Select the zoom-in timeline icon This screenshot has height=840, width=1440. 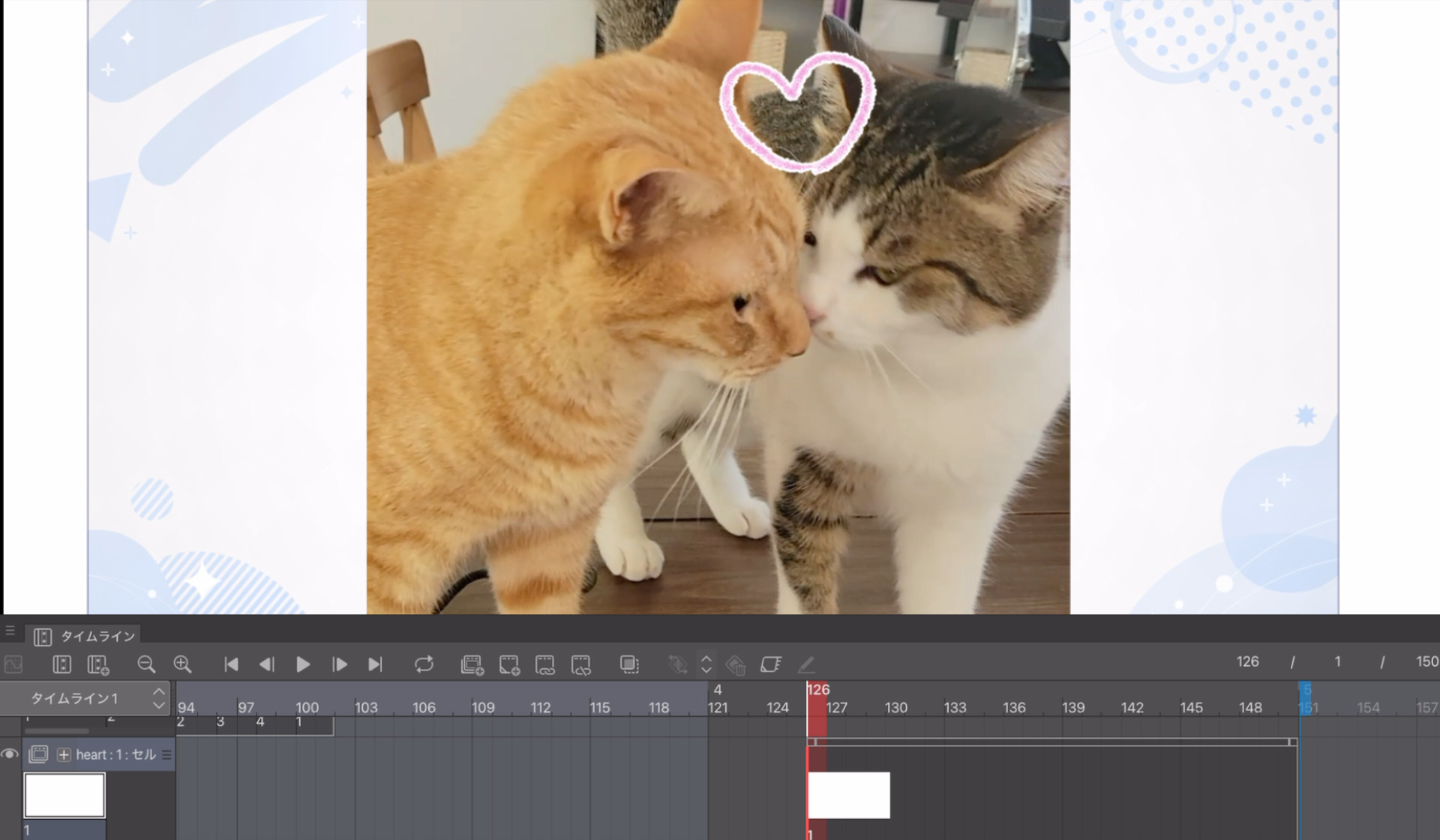181,664
